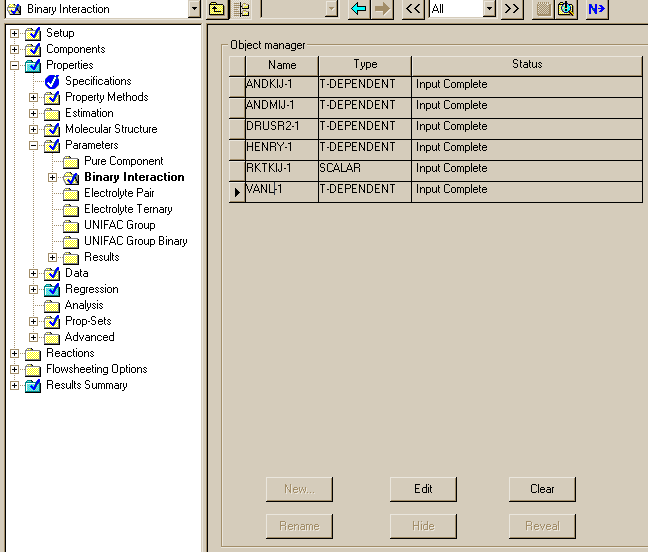Select the Electrolyte Ternary tree item

click(128, 209)
